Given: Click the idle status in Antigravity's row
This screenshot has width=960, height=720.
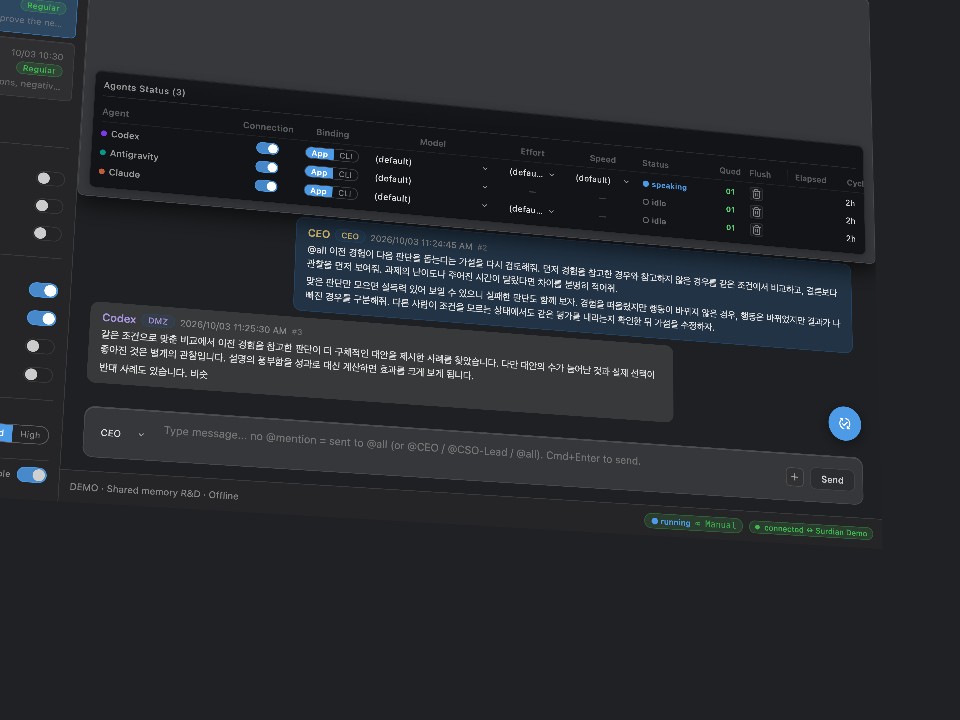Looking at the screenshot, I should coord(654,202).
